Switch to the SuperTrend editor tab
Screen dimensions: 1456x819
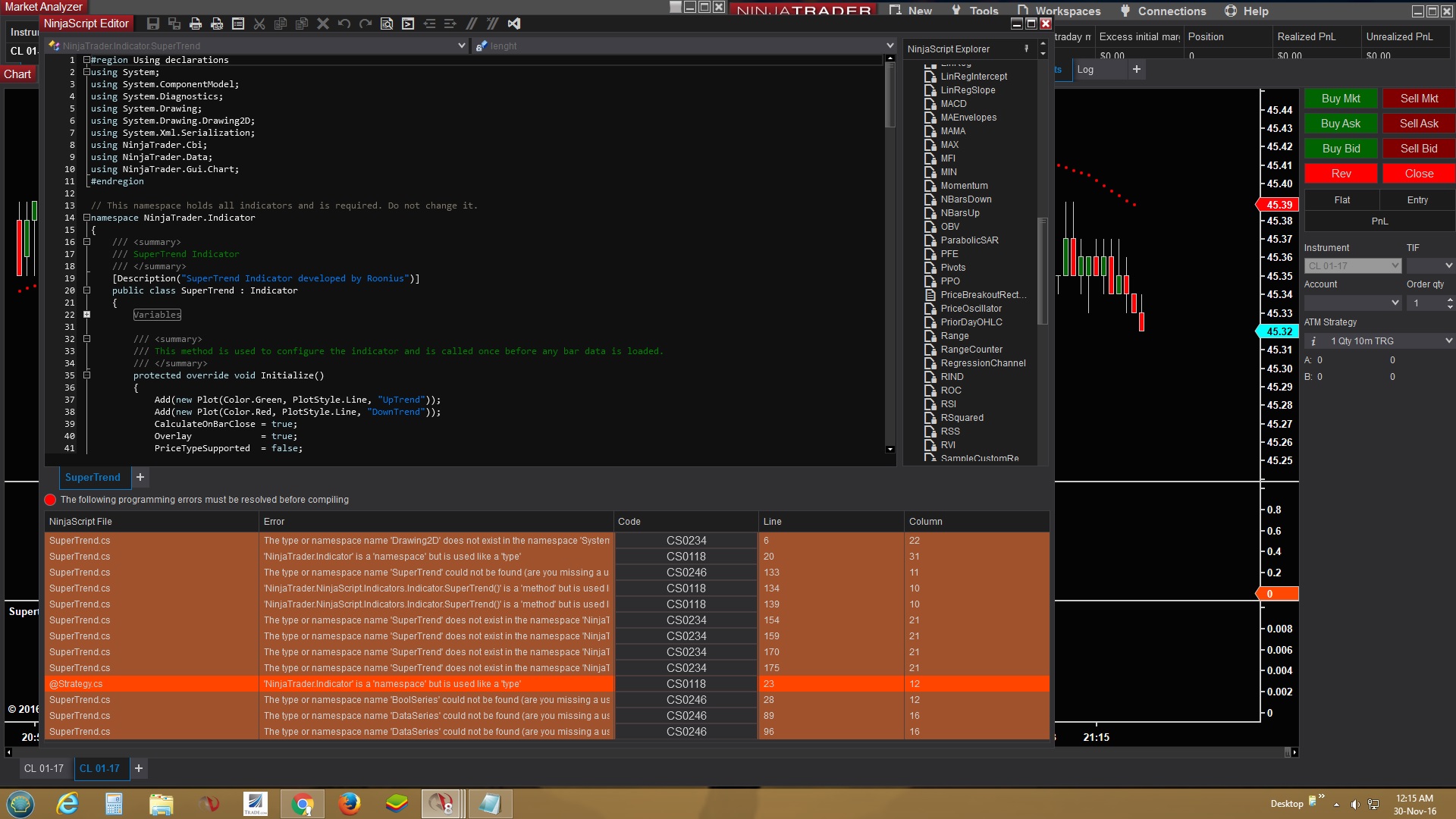[93, 477]
